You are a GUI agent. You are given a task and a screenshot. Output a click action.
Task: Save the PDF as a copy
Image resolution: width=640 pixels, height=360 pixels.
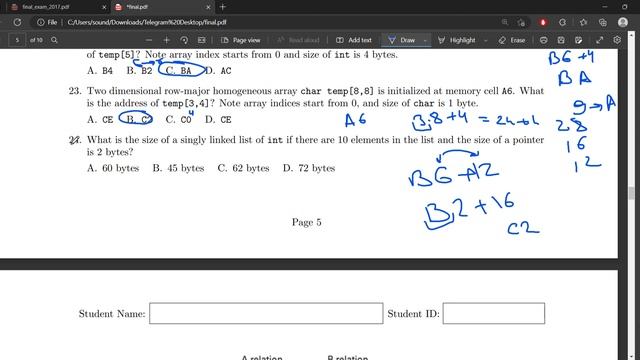578,40
